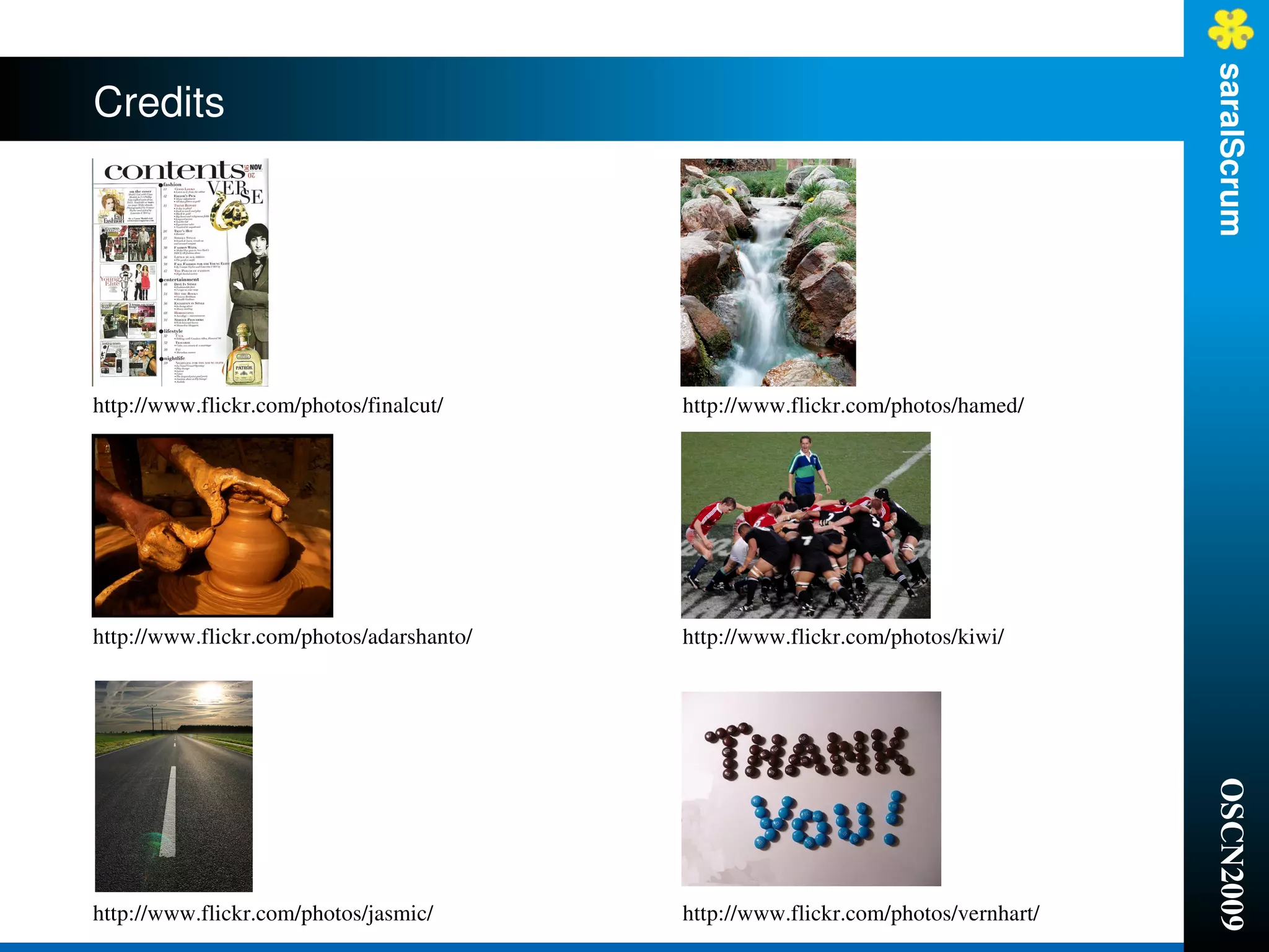1269x952 pixels.
Task: Select the rugby scrum photo
Action: click(x=806, y=525)
